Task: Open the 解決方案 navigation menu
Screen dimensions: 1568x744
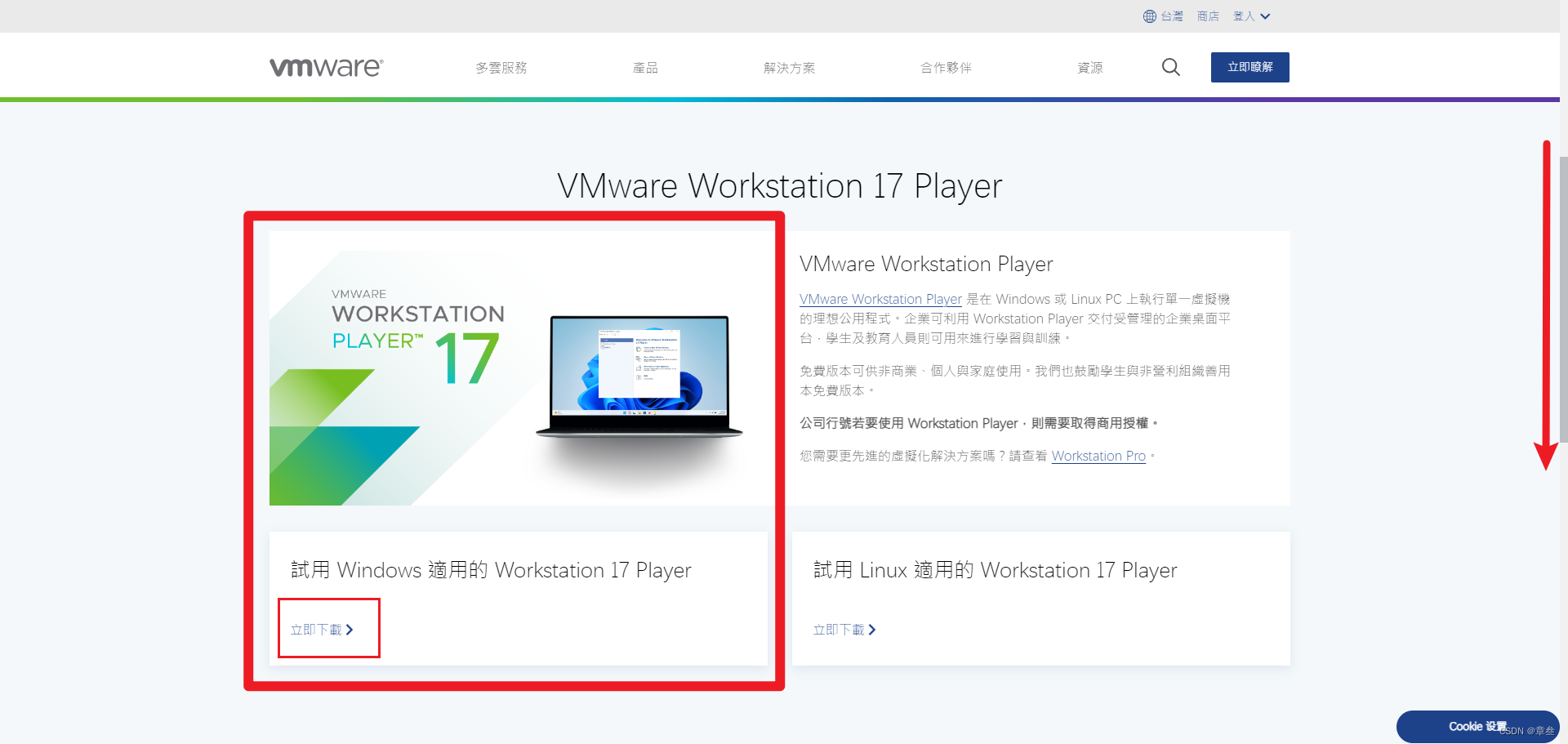Action: click(789, 68)
